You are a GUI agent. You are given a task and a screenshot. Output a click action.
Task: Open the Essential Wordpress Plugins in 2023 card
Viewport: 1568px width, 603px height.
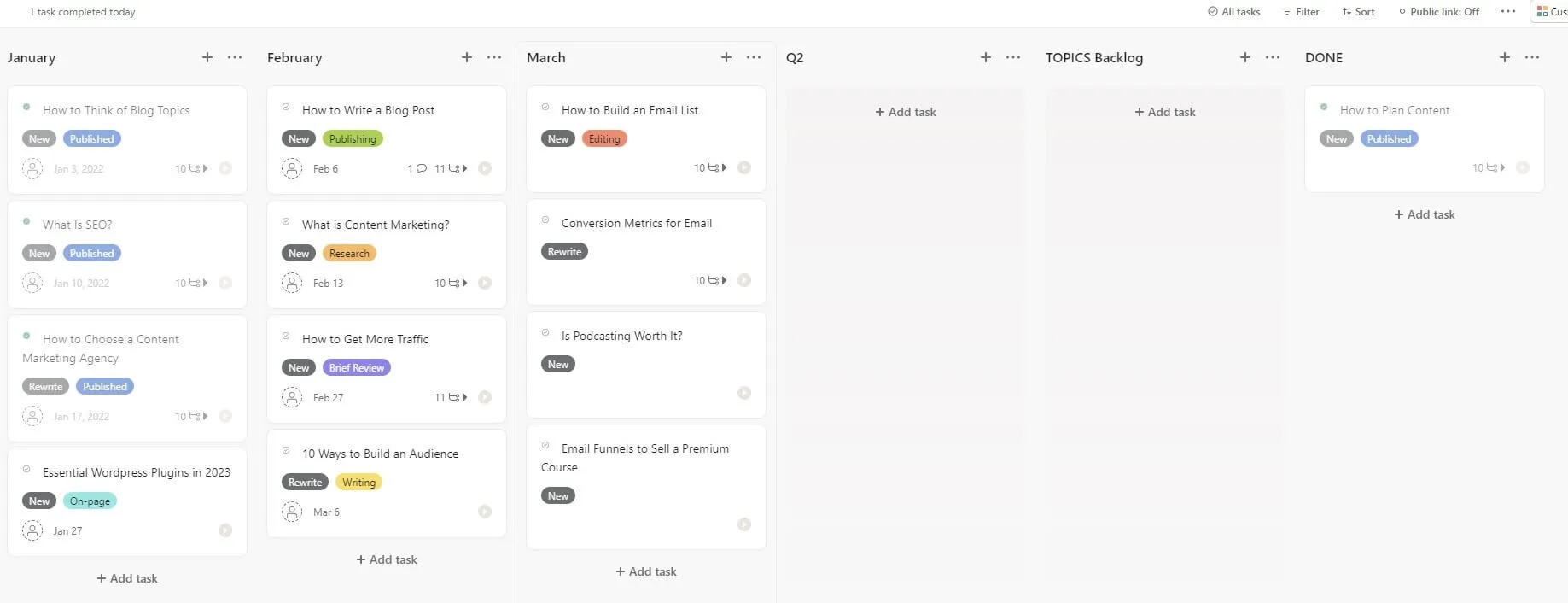click(137, 472)
